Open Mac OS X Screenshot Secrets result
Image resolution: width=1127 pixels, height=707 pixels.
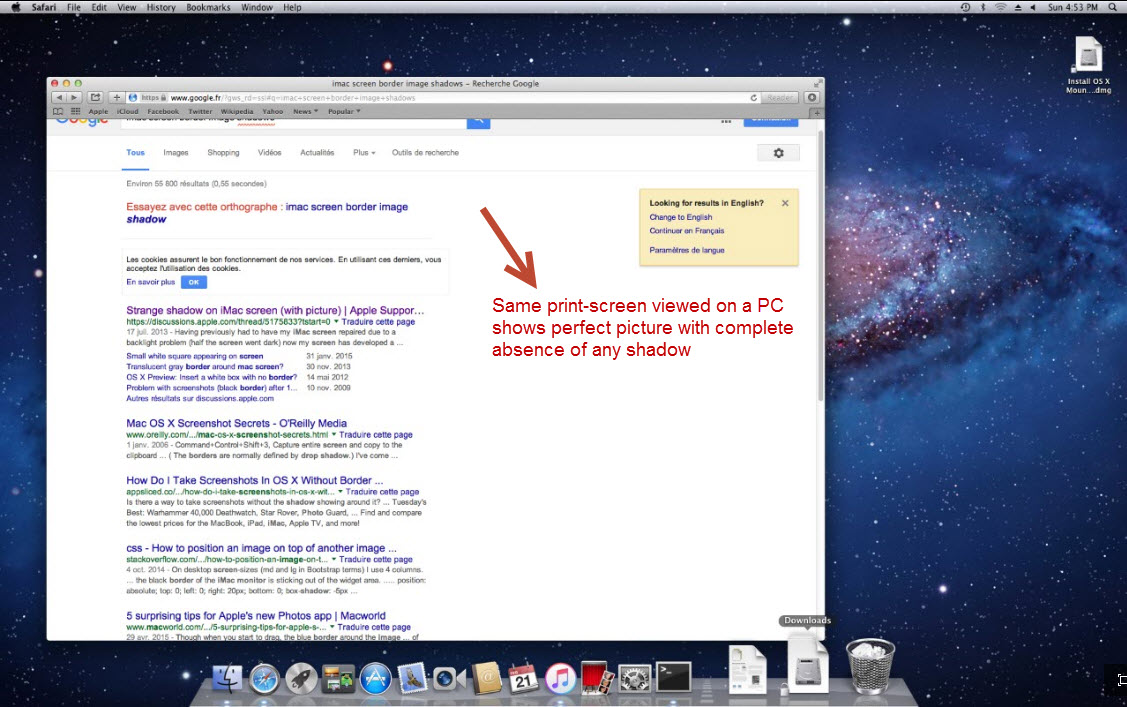pos(236,423)
